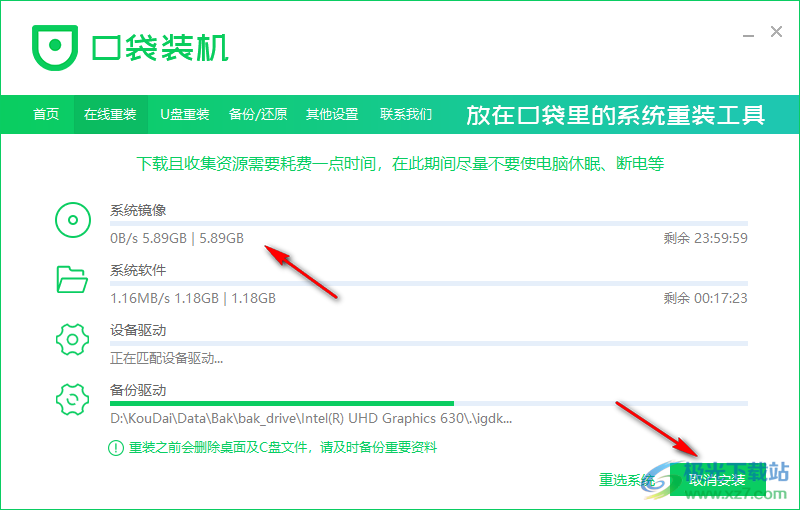The image size is (800, 510).
Task: Click the 备份驱动 sync gear icon
Action: tap(73, 400)
